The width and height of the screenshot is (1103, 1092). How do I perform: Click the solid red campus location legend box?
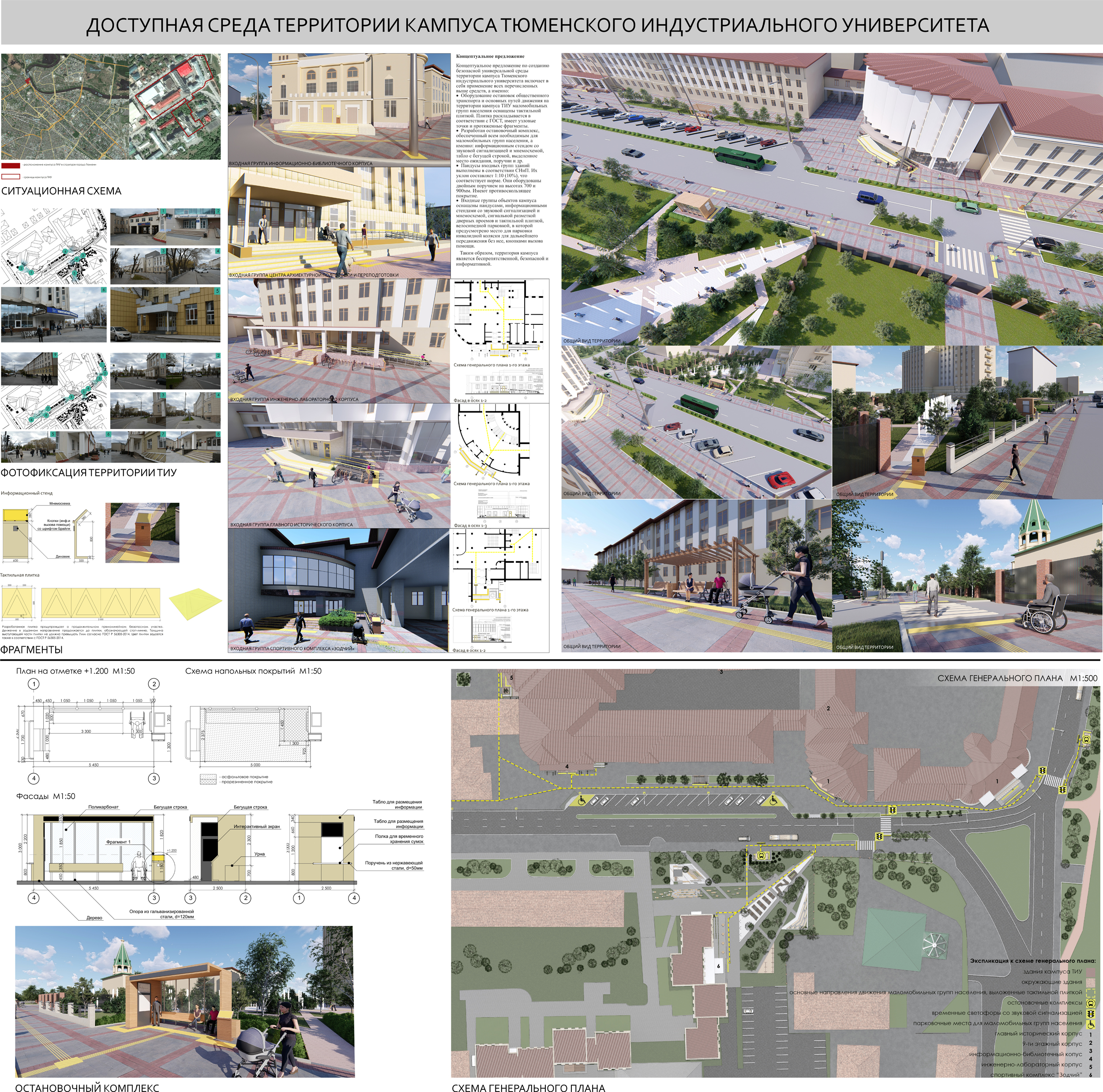11,166
